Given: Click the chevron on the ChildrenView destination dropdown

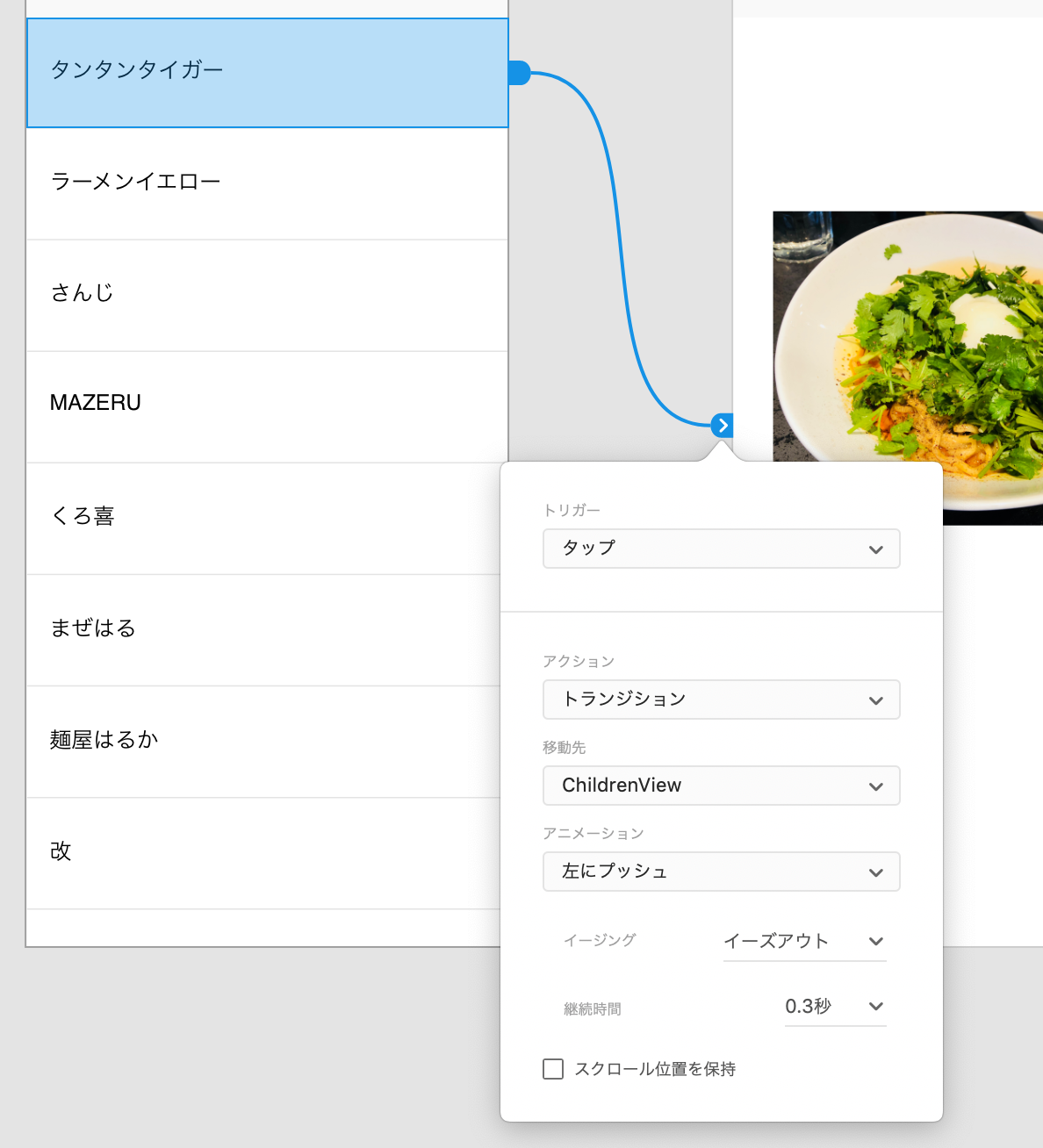Looking at the screenshot, I should (875, 786).
